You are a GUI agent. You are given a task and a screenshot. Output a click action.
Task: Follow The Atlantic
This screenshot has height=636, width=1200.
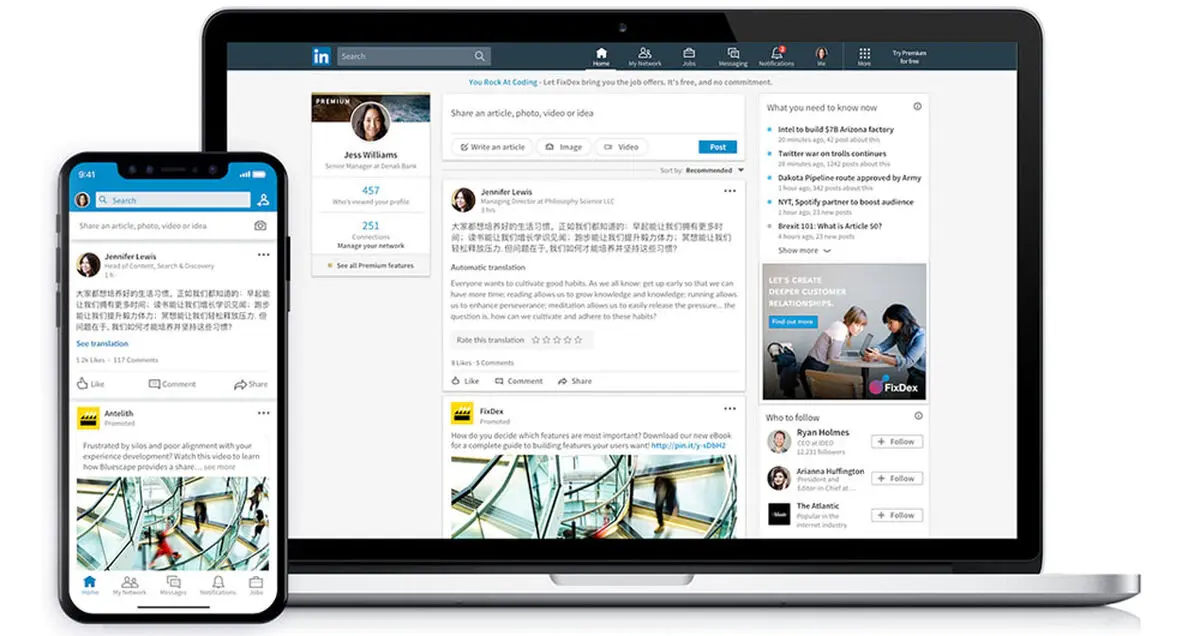pyautogui.click(x=897, y=515)
